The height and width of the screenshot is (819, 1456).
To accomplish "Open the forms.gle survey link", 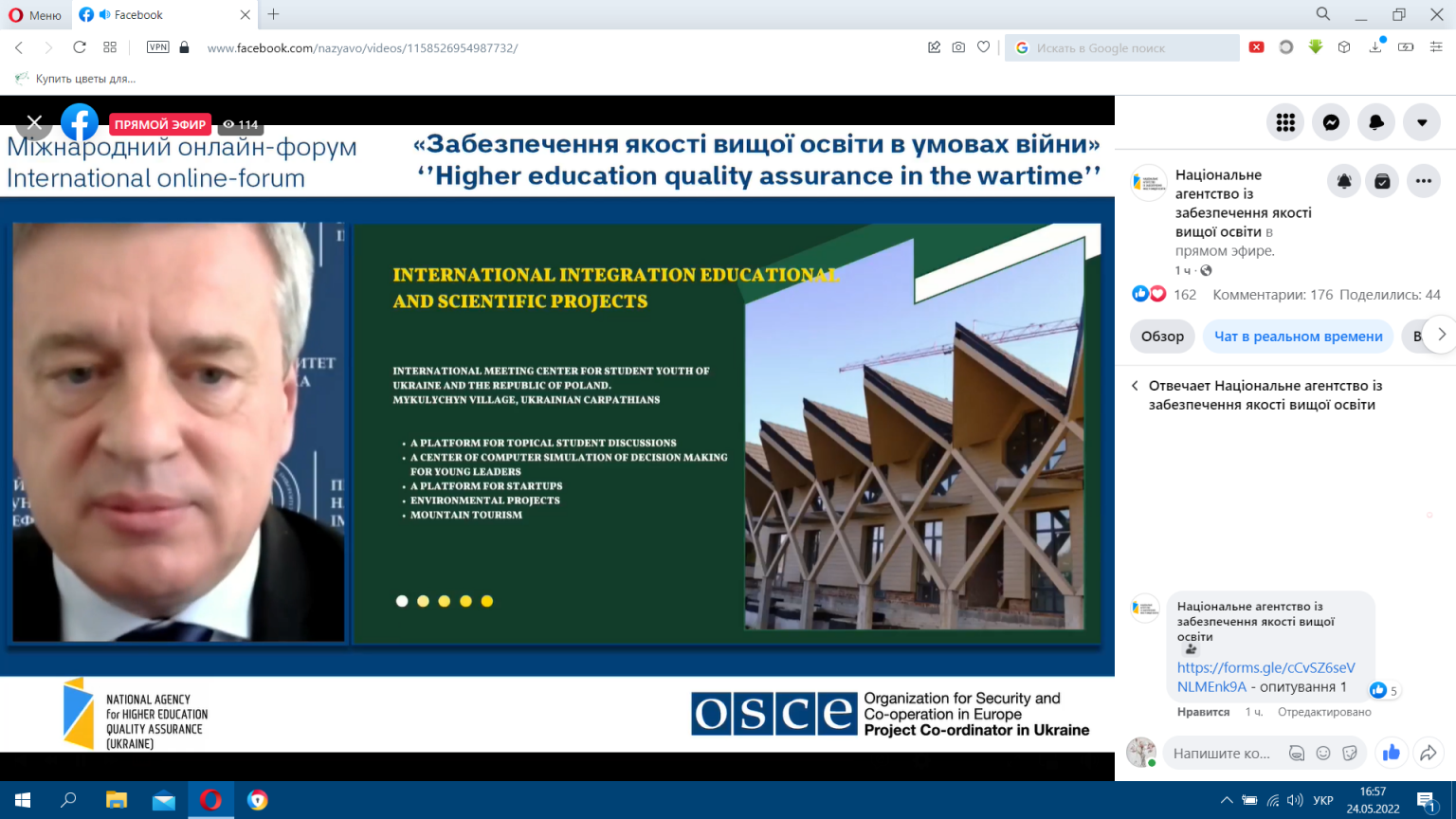I will 1265,677.
